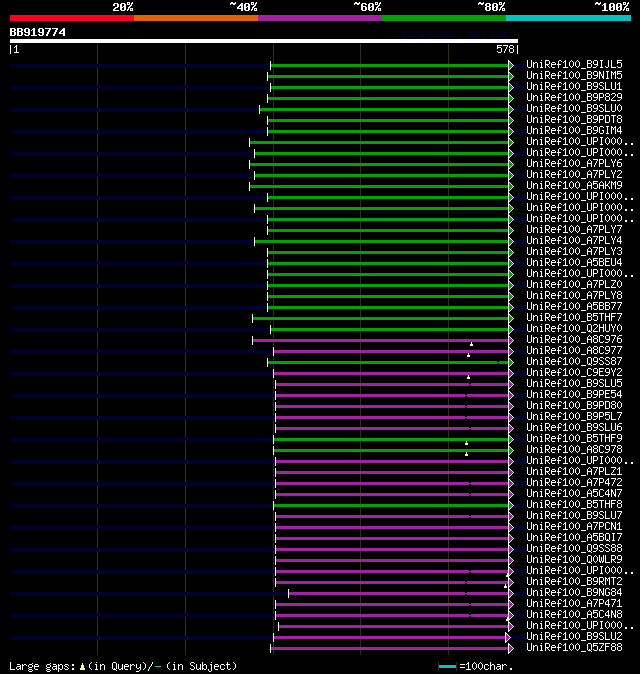Select UniRef100_B9SLU0 label
640x674 pixels.
[x=574, y=108]
